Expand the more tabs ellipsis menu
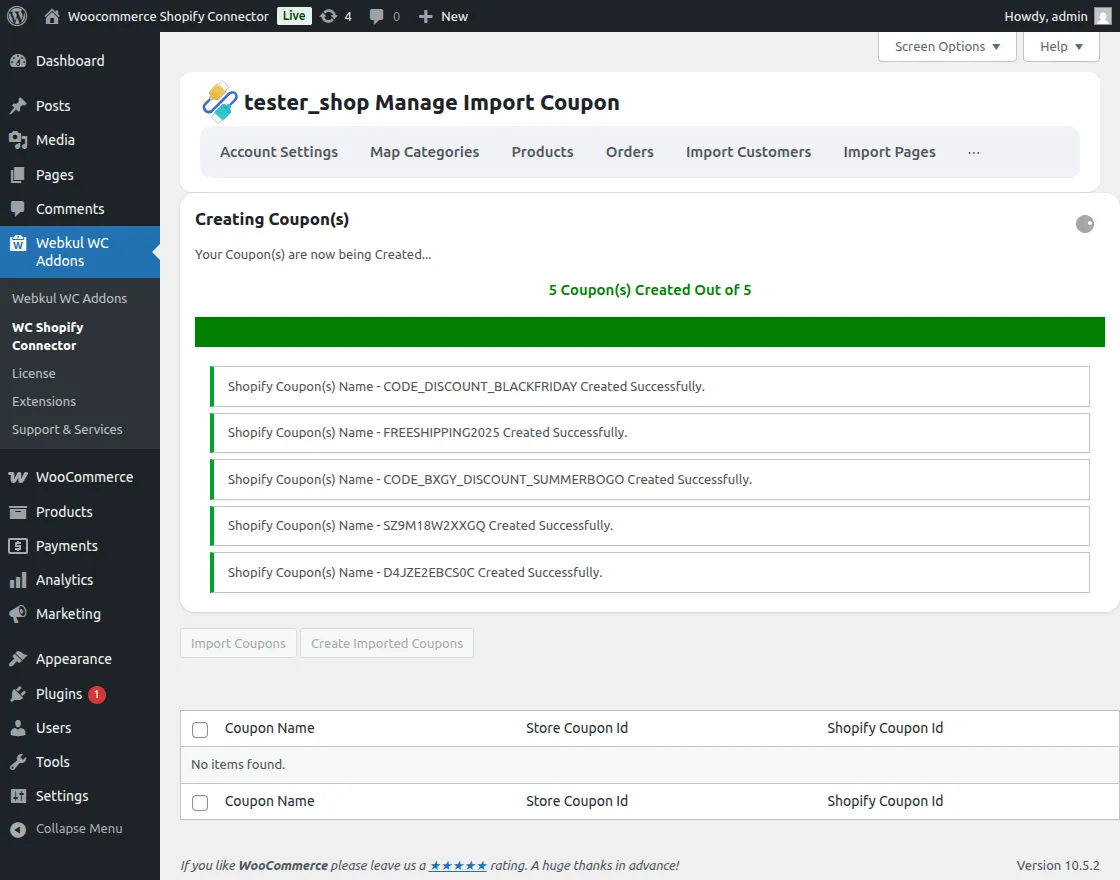 974,152
